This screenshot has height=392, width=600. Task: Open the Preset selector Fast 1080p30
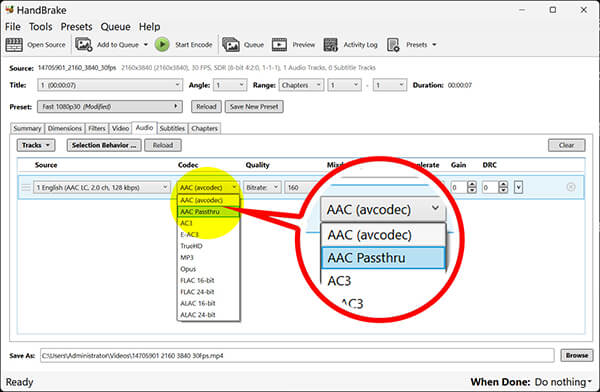(109, 106)
